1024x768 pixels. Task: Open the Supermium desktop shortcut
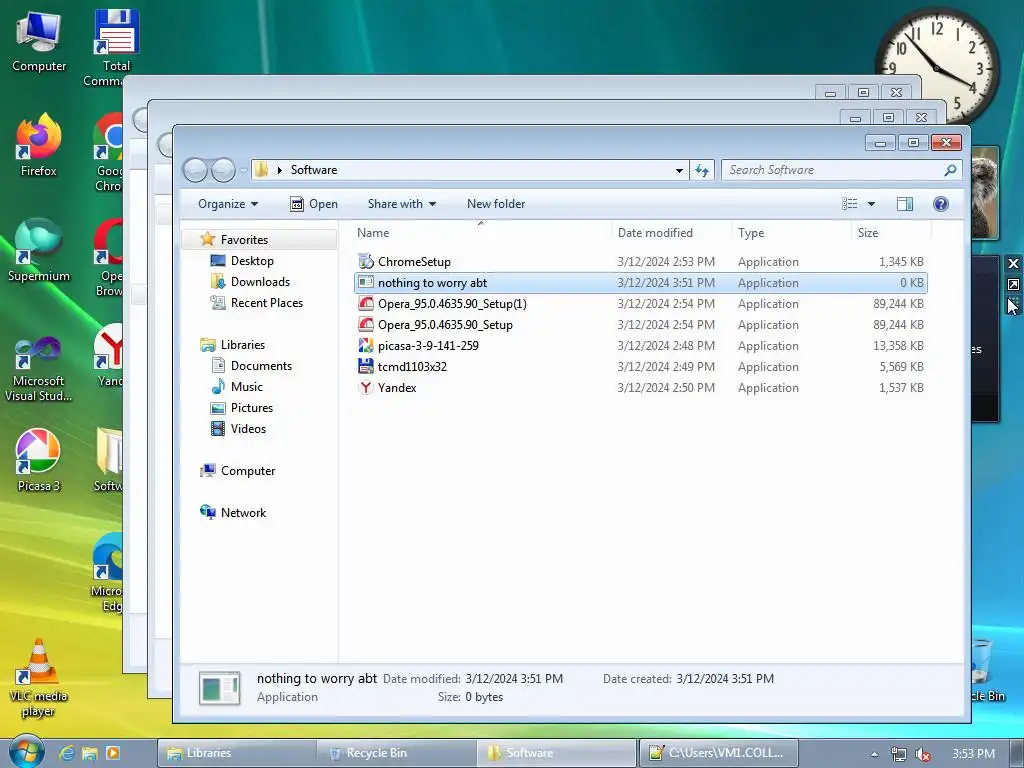pyautogui.click(x=39, y=251)
